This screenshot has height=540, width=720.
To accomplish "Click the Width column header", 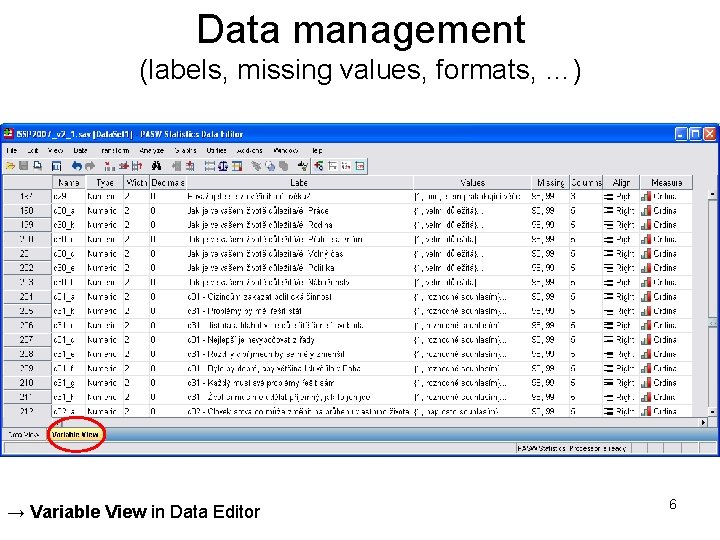I will (136, 183).
